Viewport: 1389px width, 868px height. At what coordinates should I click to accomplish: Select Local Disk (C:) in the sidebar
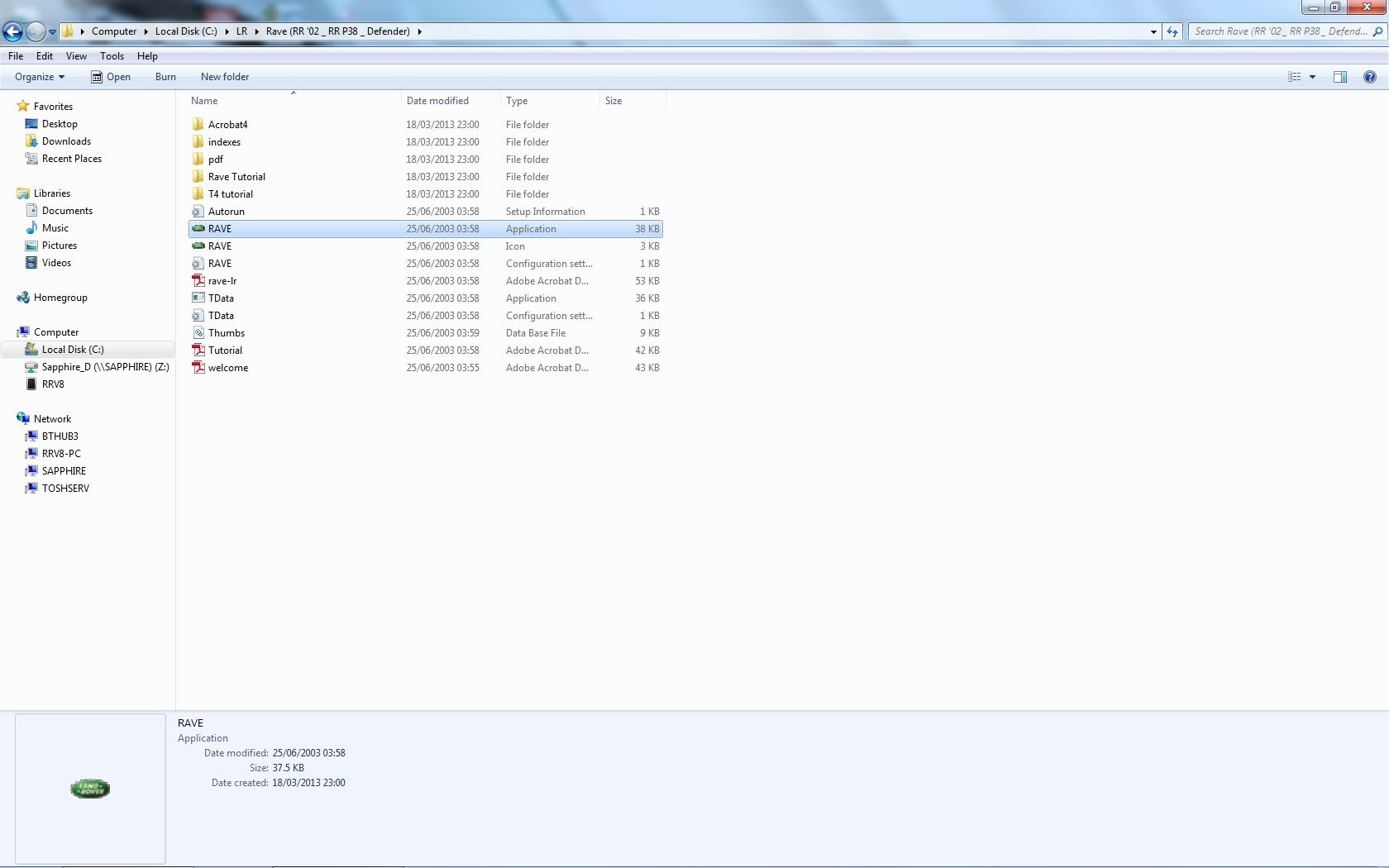pos(73,350)
